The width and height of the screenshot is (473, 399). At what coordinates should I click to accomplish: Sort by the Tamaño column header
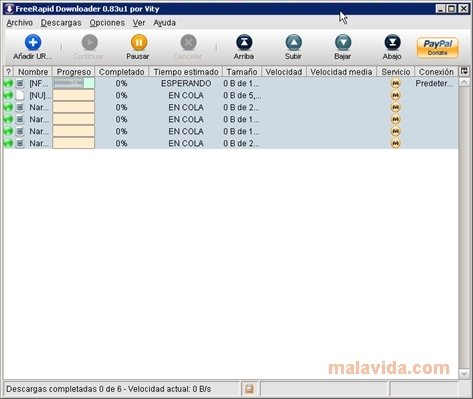point(242,72)
